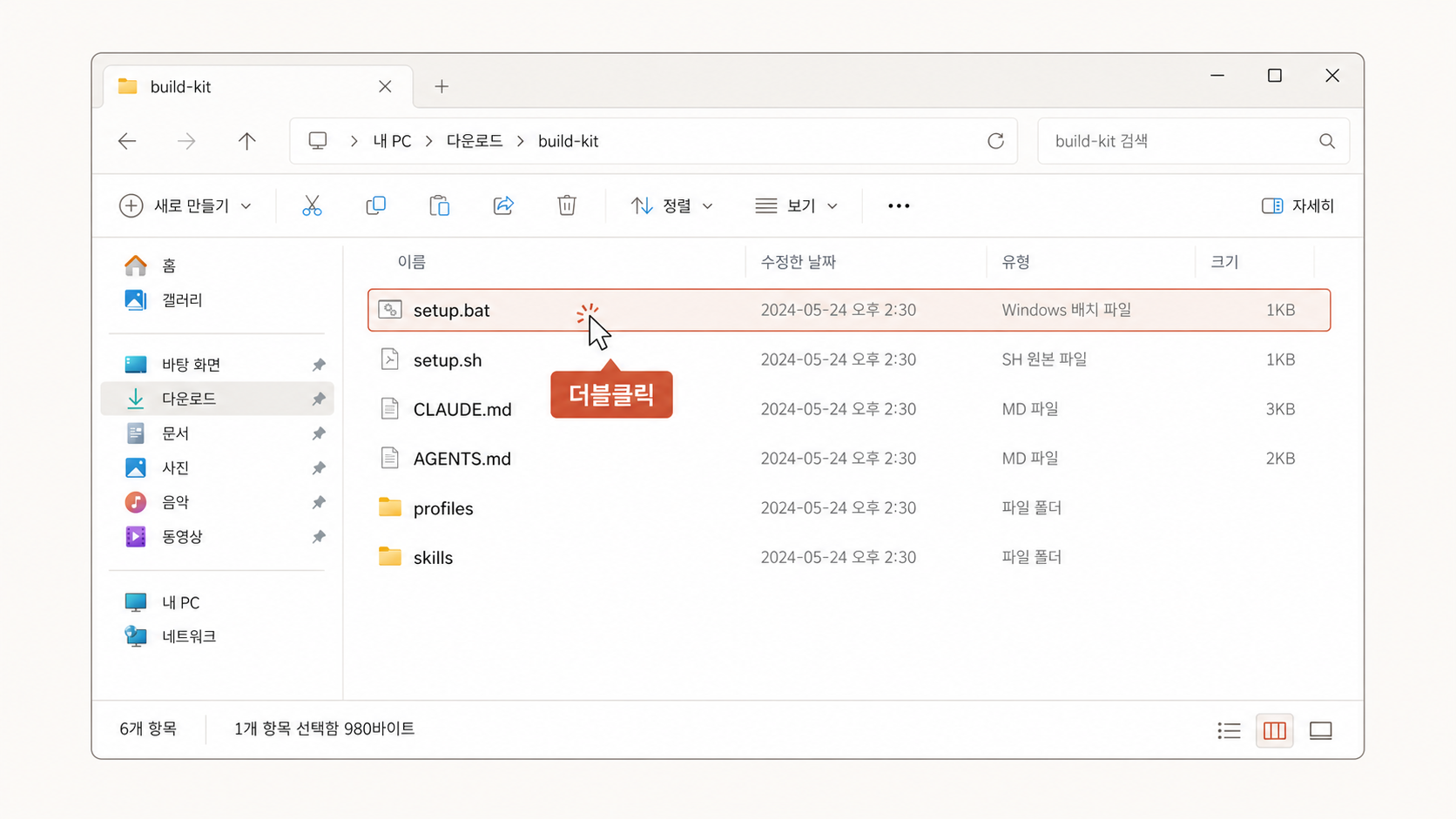Screen dimensions: 1456x819
Task: Click the build-kit 검색 search field
Action: (1193, 141)
